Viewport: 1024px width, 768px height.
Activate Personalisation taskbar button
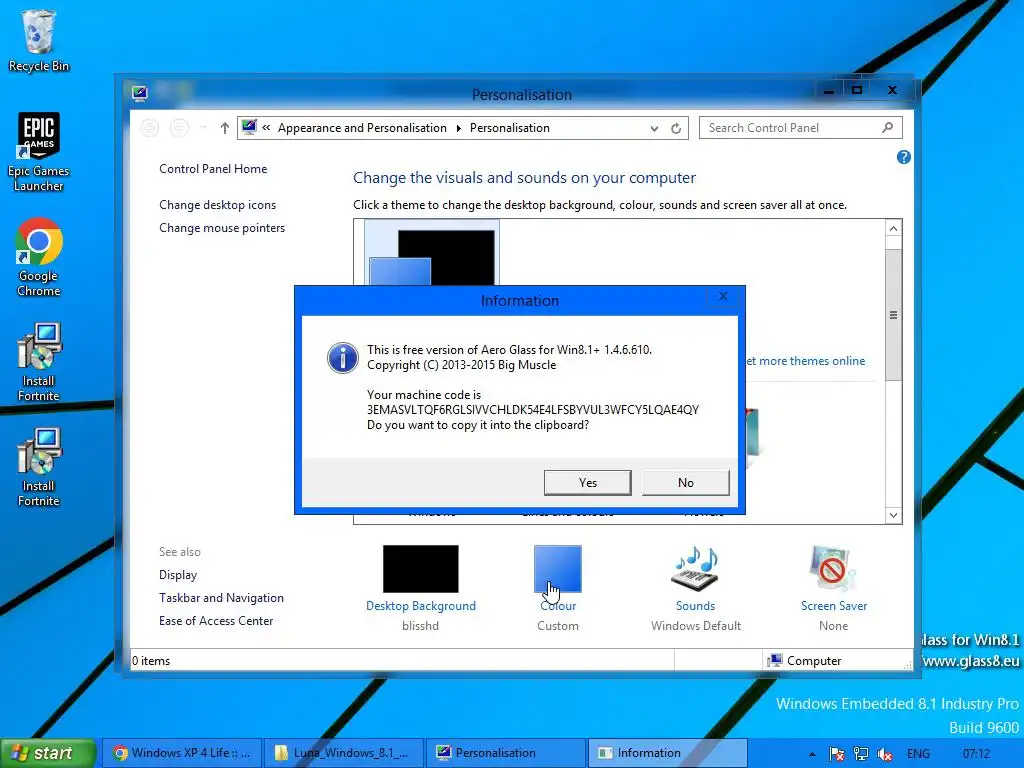[x=505, y=753]
